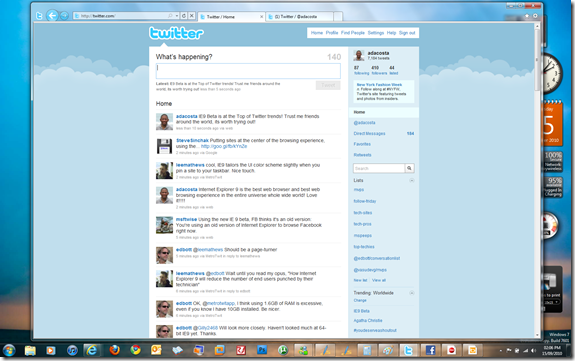Click the search magnifier button in sidebar
This screenshot has height=361, width=575.
coord(410,168)
